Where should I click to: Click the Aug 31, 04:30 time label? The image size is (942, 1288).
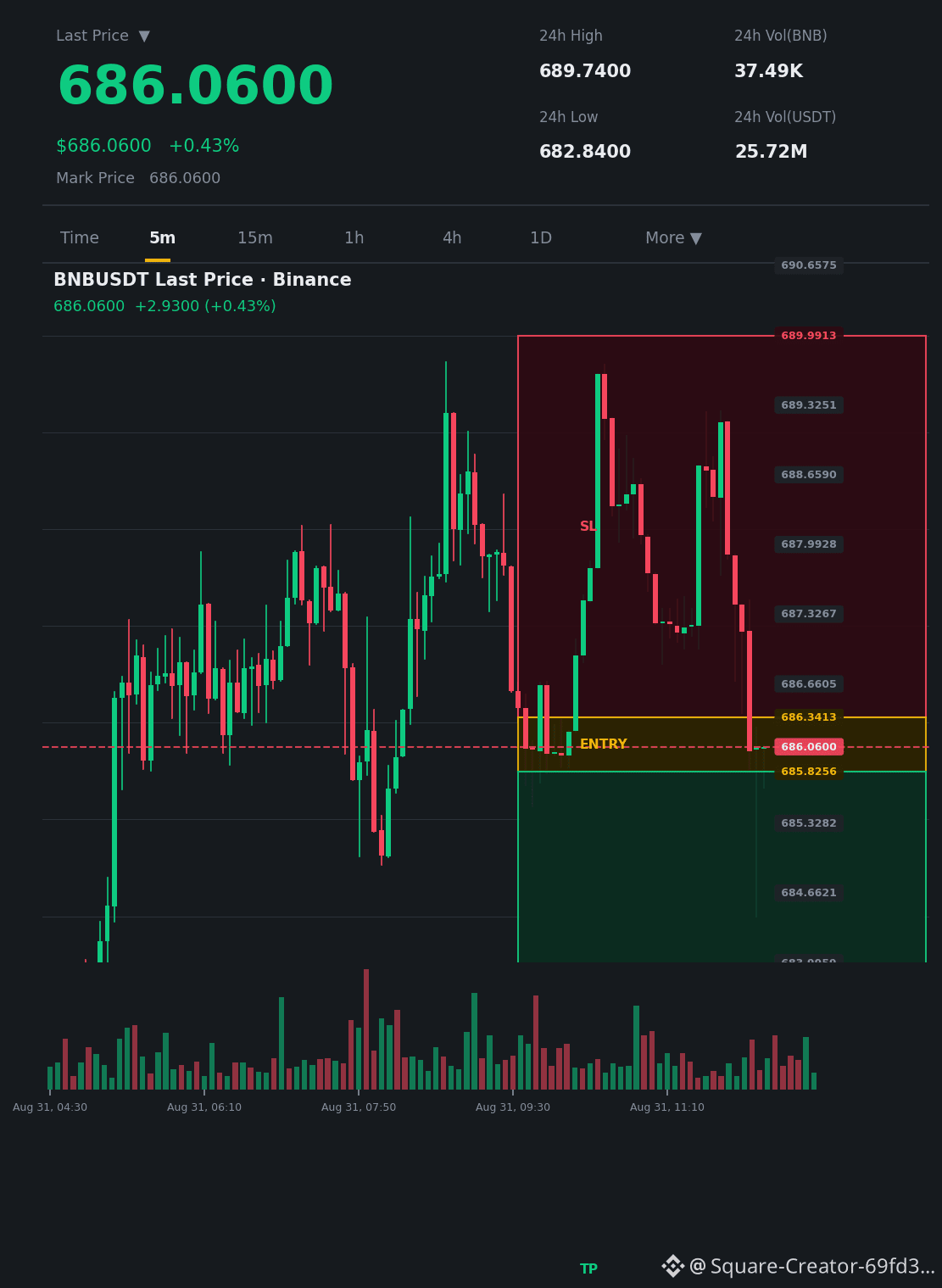(50, 1107)
